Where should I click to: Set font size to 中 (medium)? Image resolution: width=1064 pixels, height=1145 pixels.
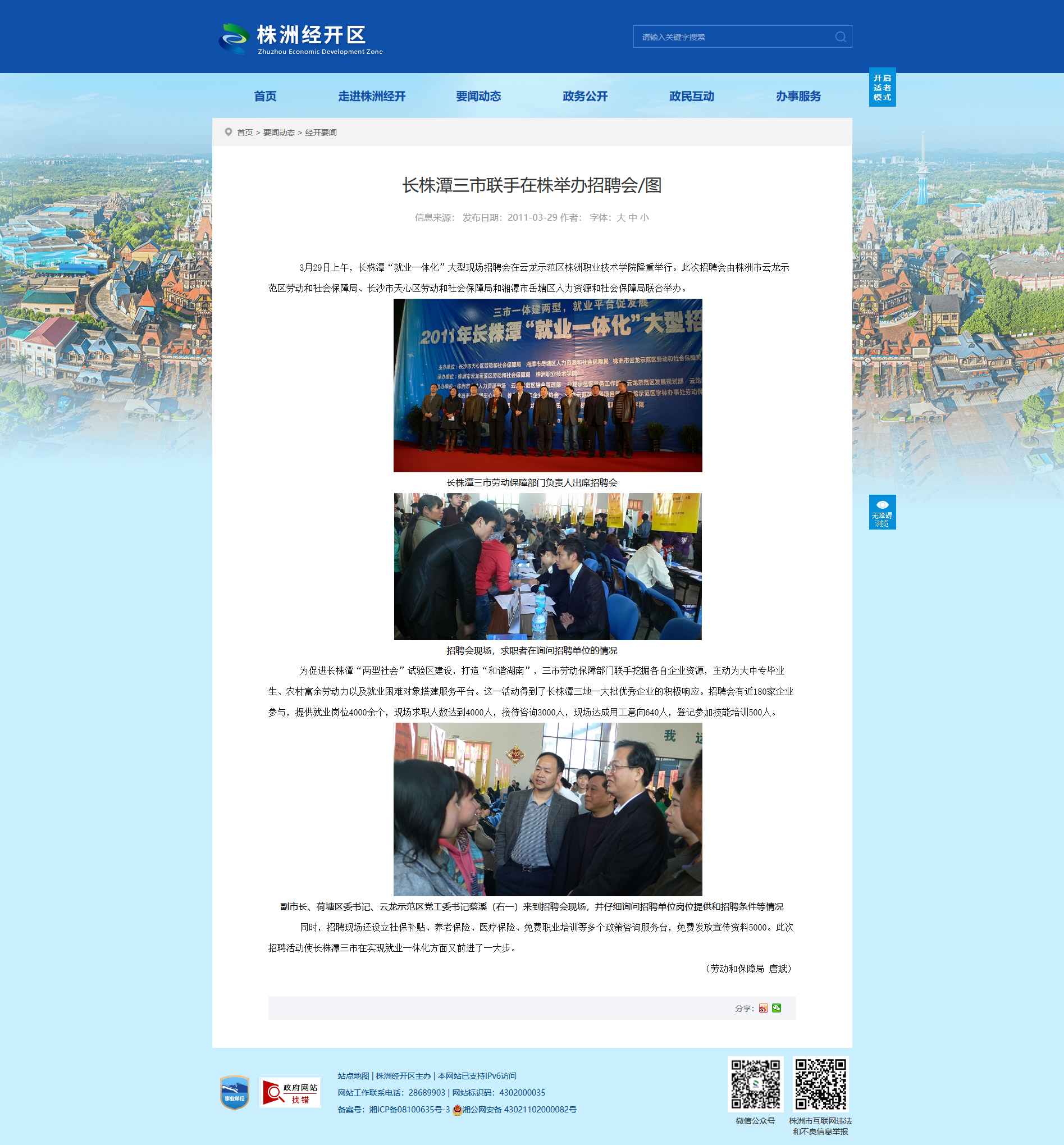pos(633,218)
